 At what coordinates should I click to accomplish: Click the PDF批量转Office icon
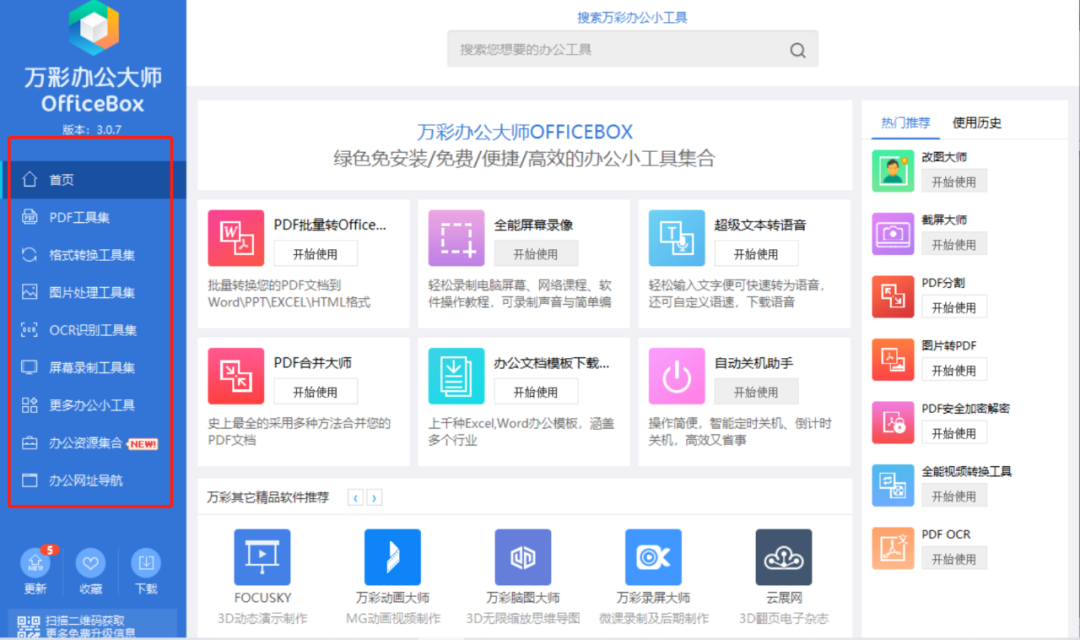236,238
